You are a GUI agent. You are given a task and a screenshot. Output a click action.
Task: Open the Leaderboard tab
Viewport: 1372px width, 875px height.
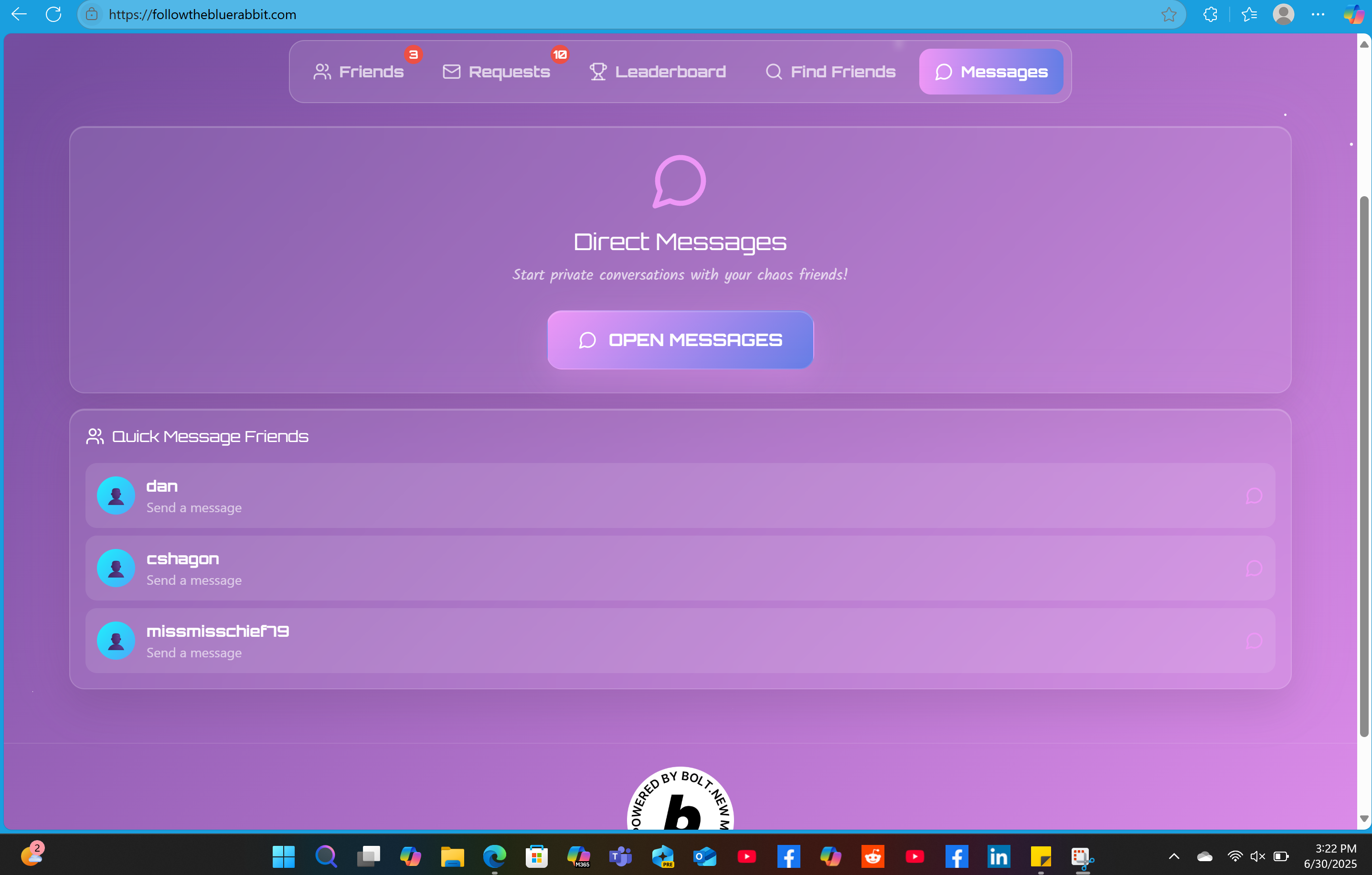(x=658, y=72)
